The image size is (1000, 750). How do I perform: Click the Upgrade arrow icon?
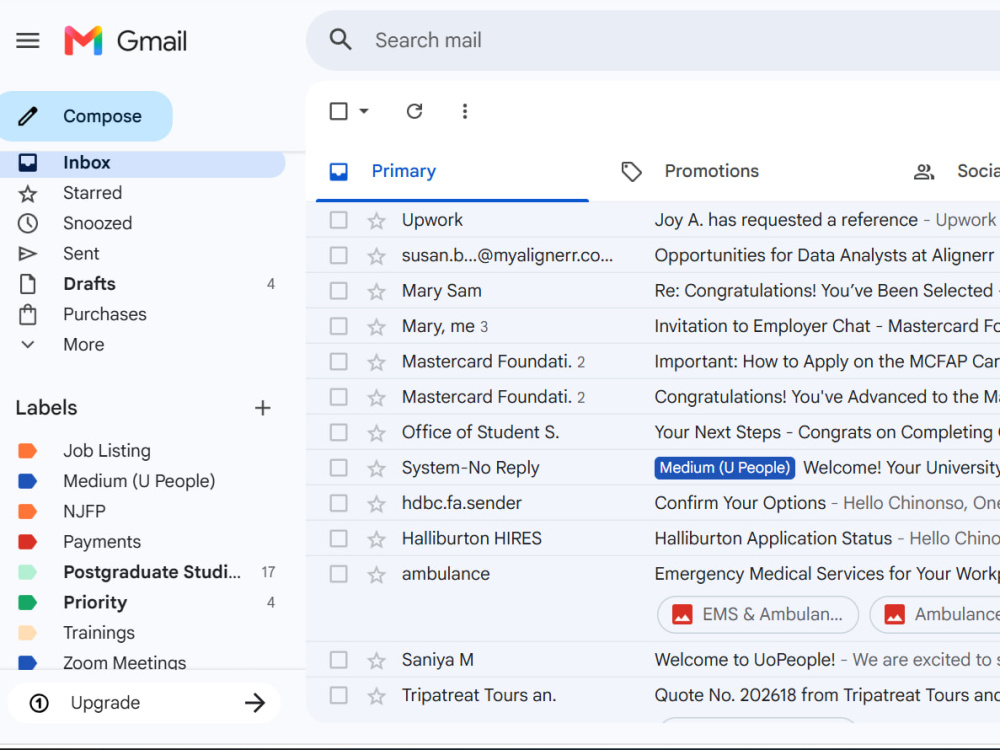point(255,703)
